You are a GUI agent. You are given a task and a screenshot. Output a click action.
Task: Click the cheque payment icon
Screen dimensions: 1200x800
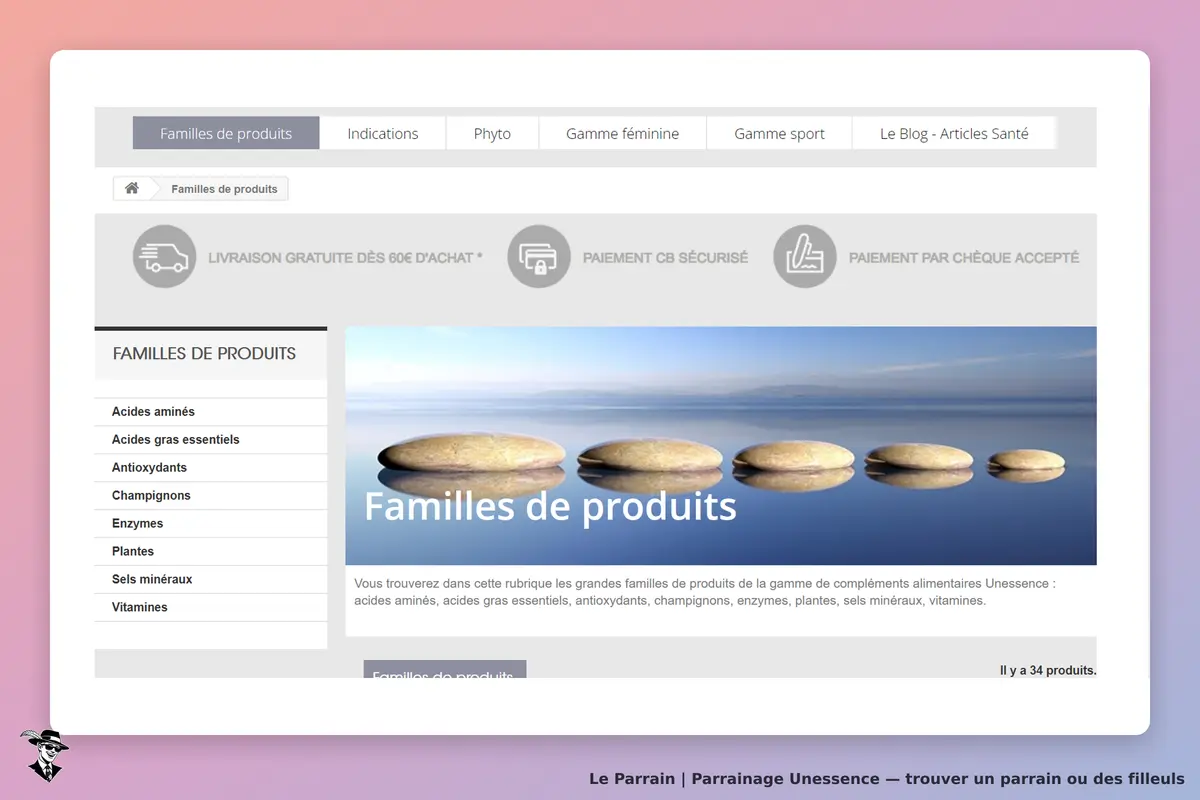click(805, 257)
